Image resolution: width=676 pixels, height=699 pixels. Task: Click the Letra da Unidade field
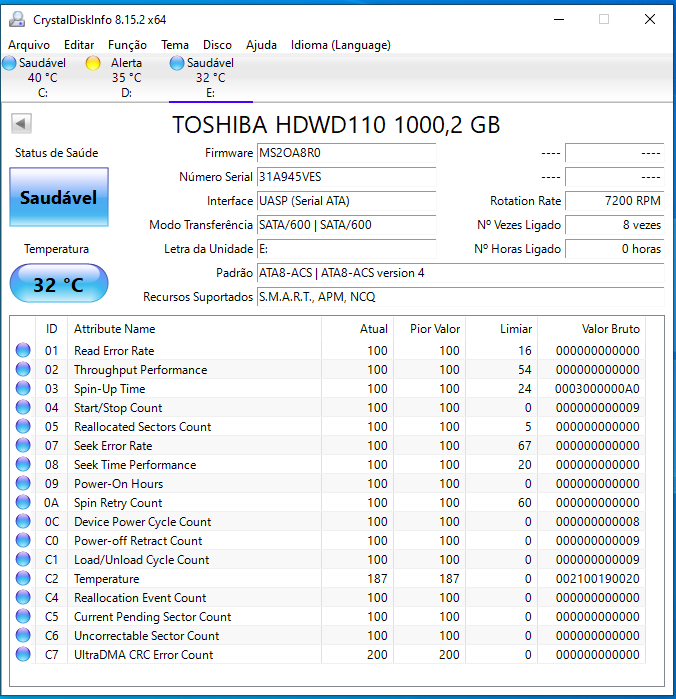pos(346,249)
